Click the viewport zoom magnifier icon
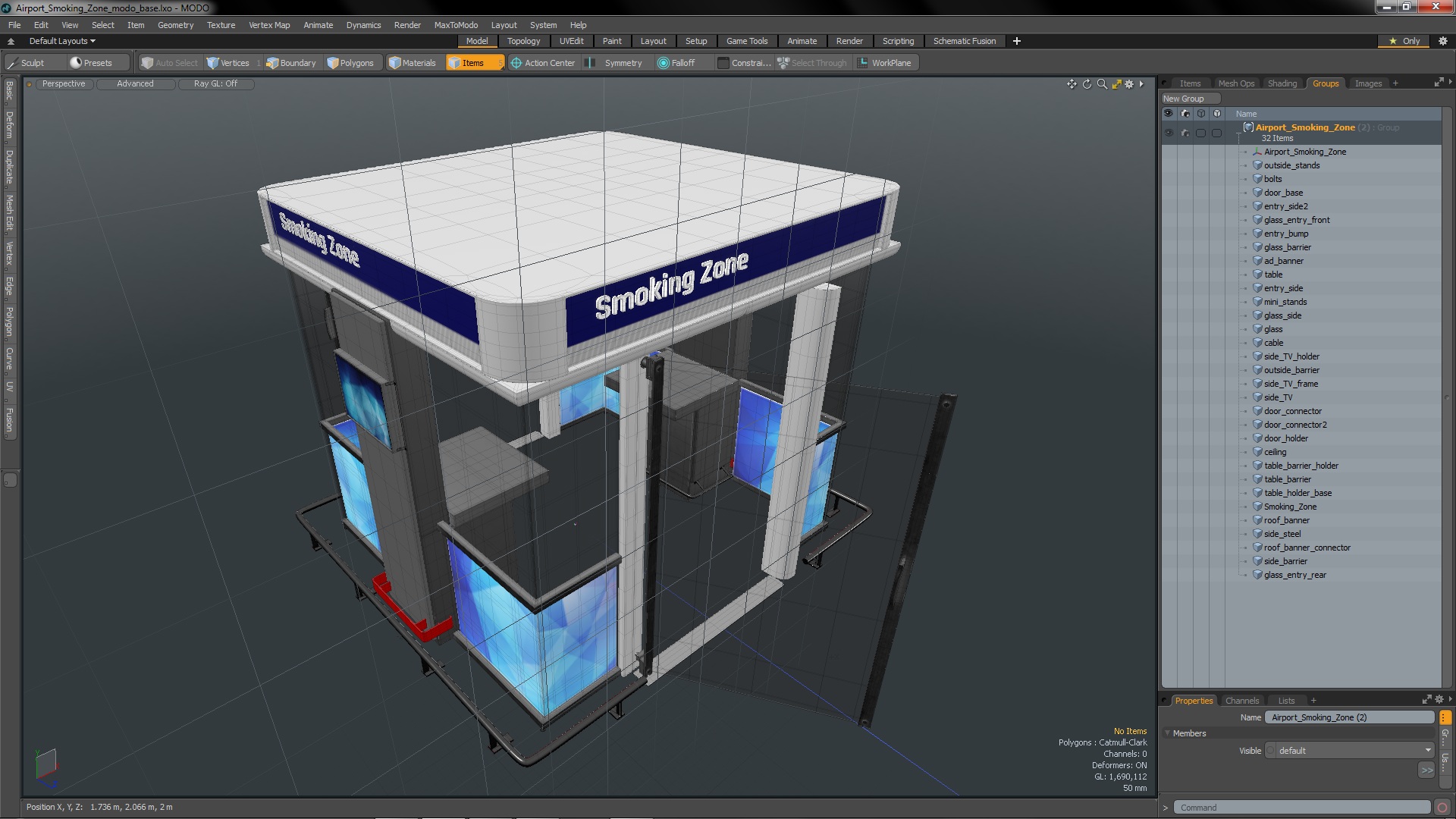This screenshot has height=819, width=1456. 1102,84
